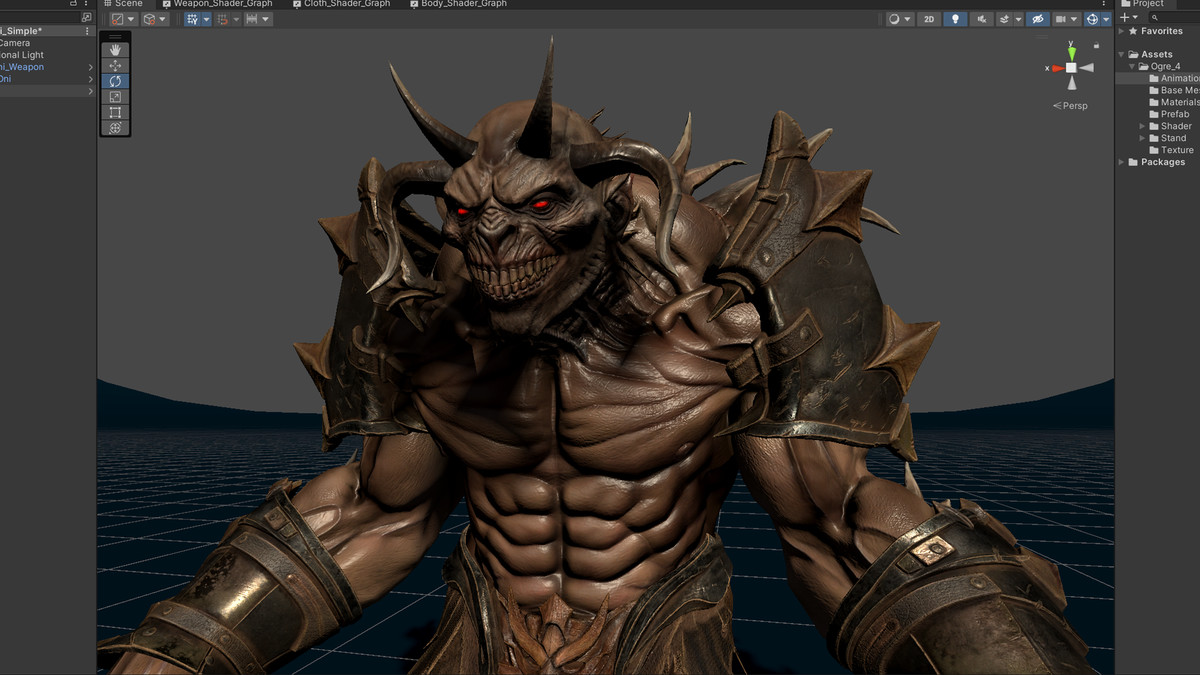Select the Move tool
The image size is (1200, 675).
[114, 64]
